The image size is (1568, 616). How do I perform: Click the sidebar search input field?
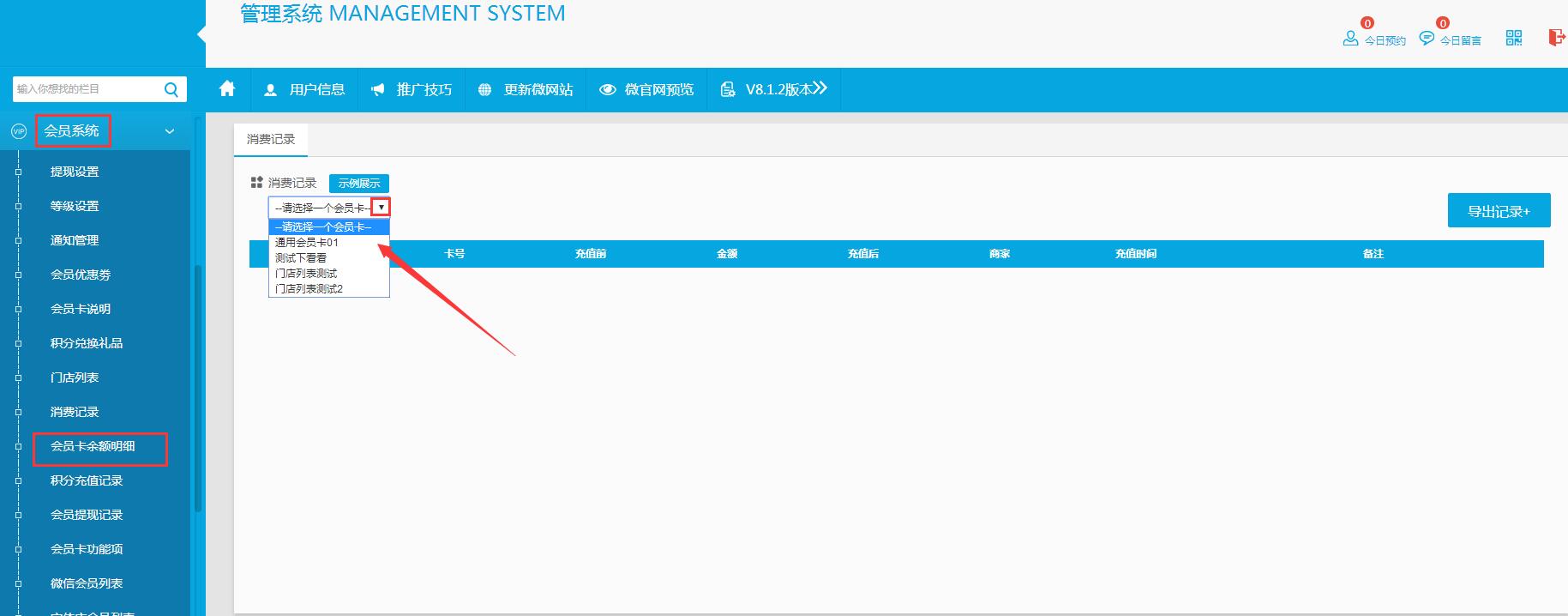coord(86,89)
